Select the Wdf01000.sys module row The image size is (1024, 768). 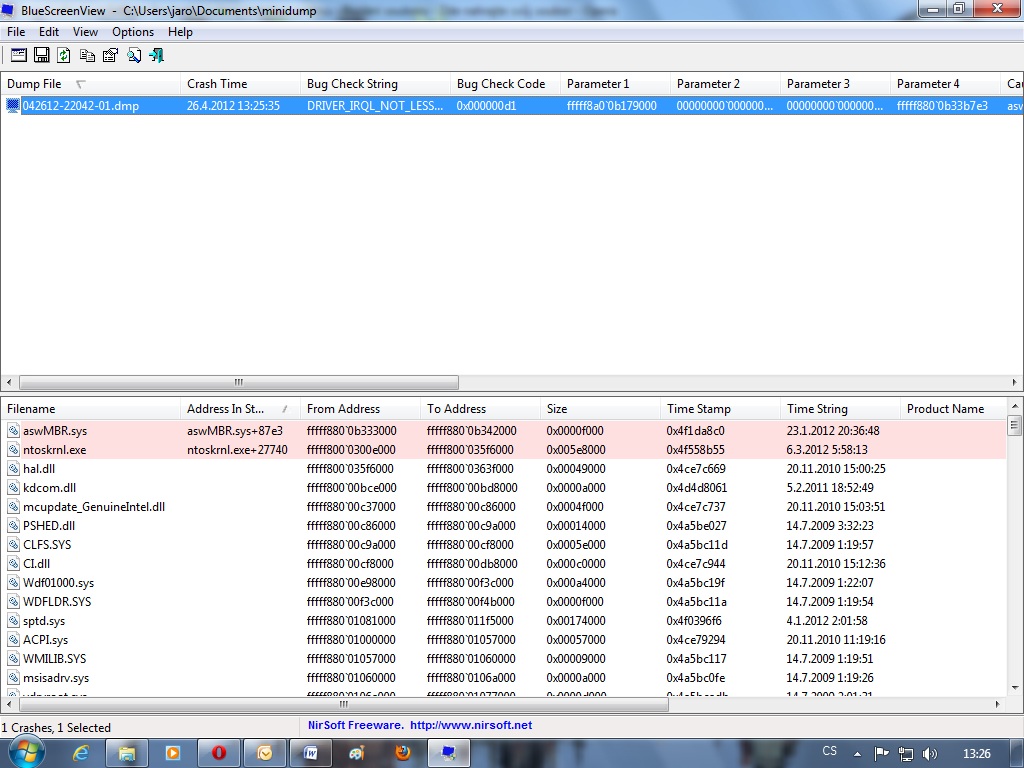coord(504,583)
